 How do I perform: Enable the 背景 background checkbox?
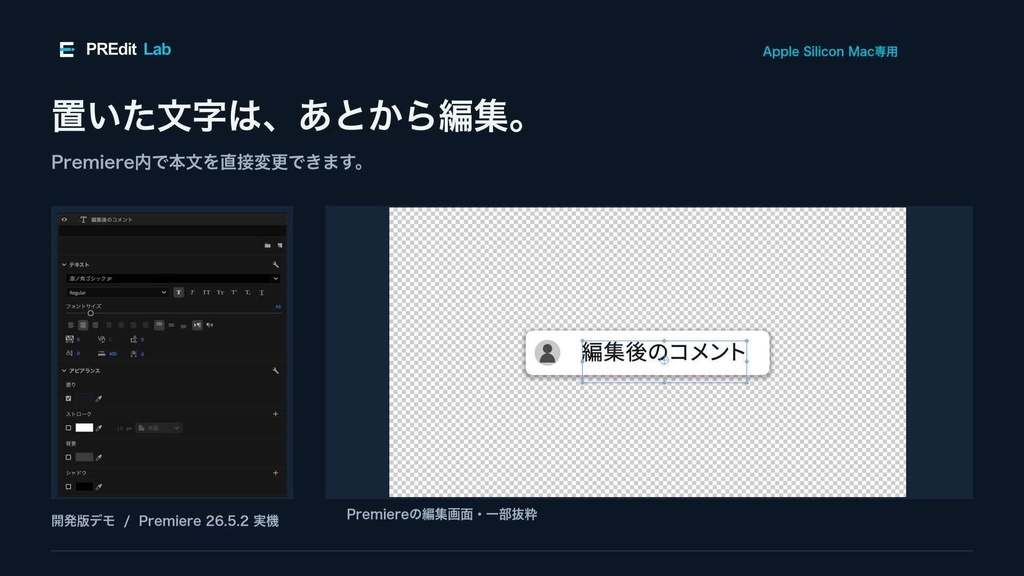tap(69, 457)
